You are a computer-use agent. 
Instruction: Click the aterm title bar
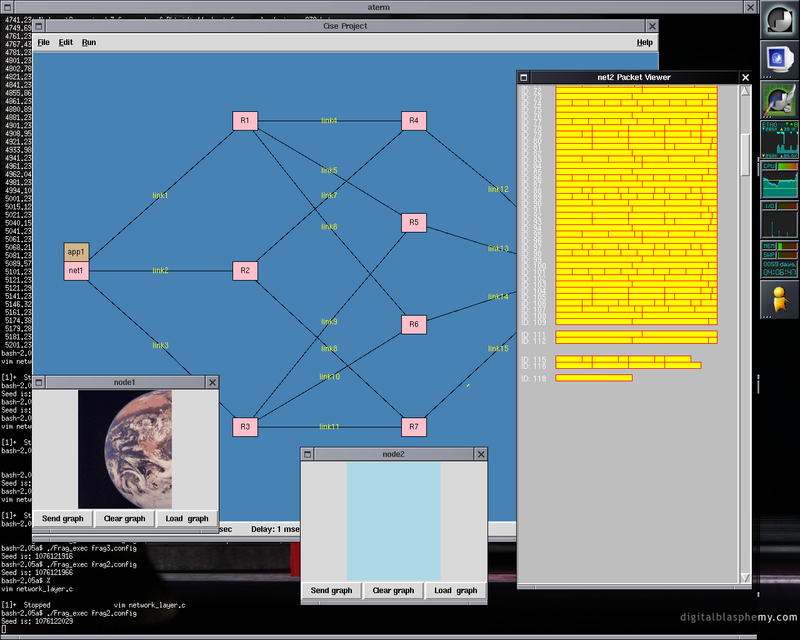click(x=379, y=7)
